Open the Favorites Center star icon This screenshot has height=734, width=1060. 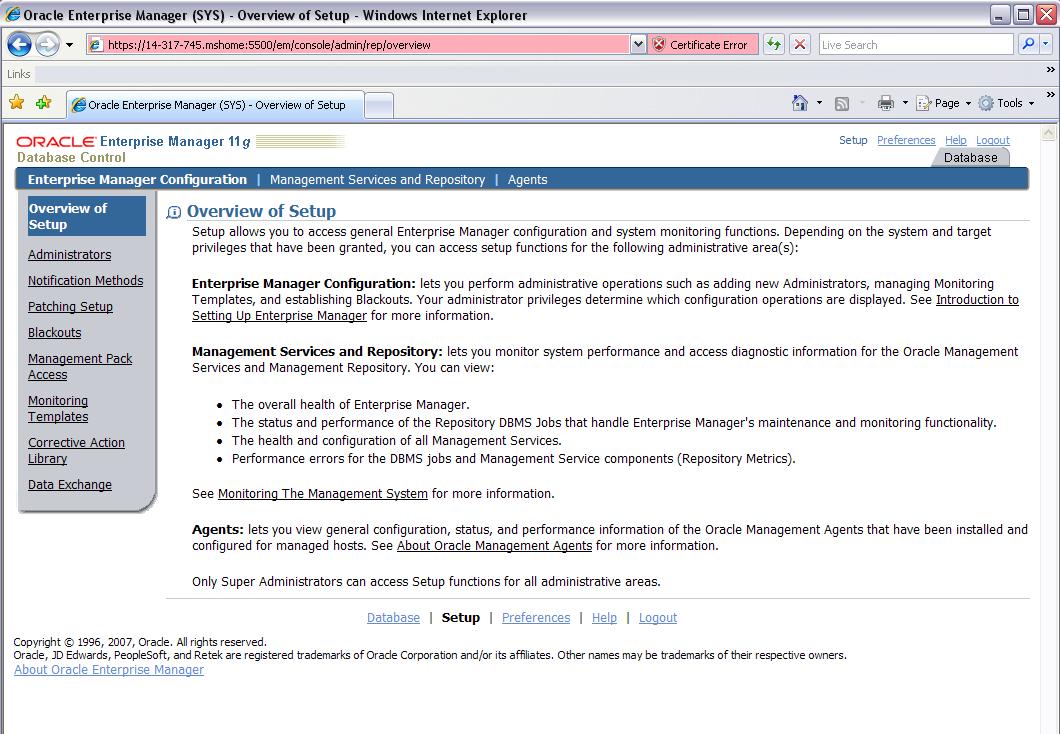[x=17, y=103]
